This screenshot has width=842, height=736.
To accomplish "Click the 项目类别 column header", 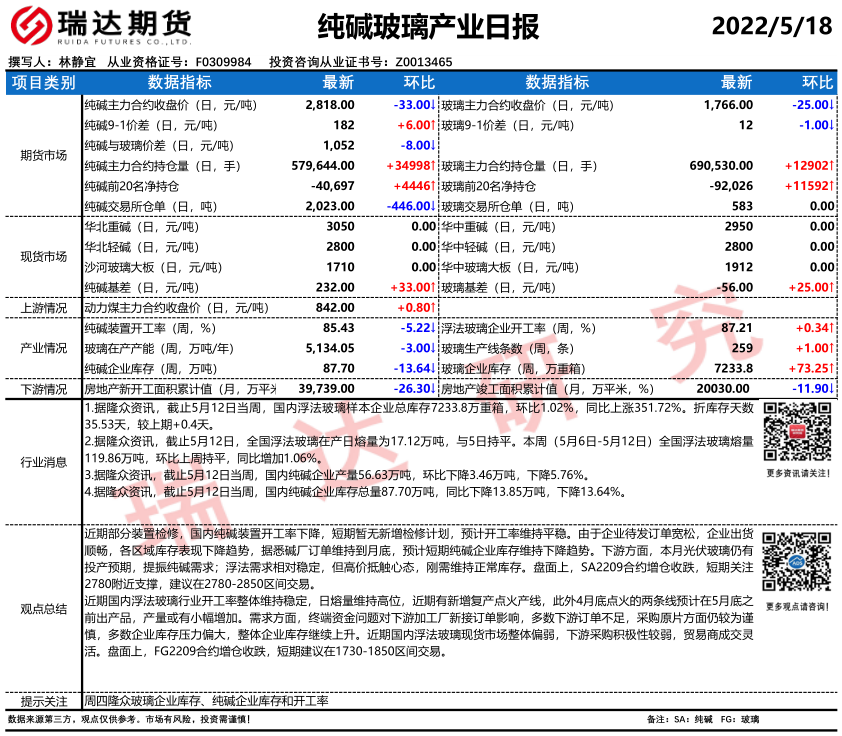I will pos(43,82).
